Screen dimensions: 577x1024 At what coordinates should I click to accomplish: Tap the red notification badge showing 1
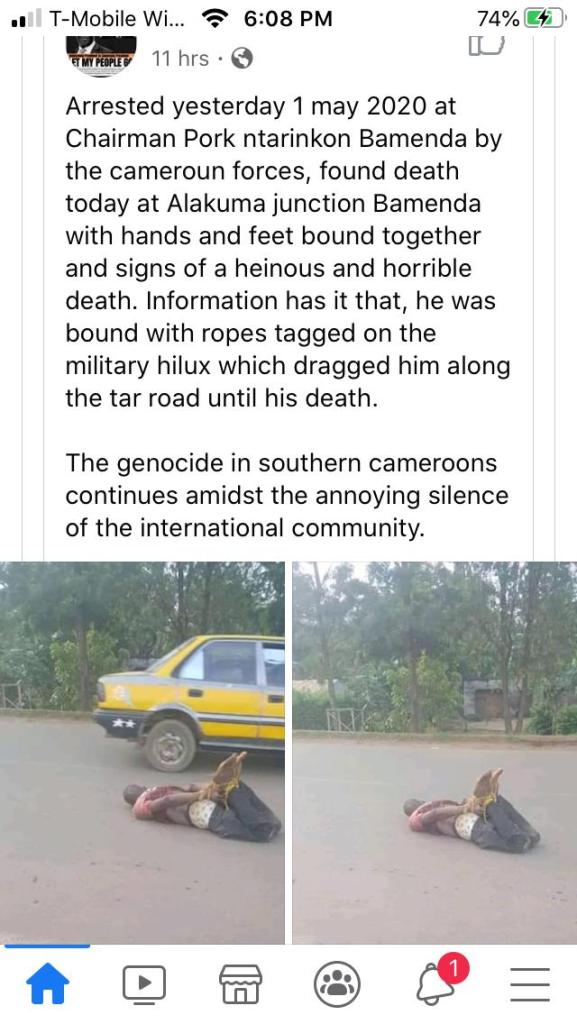click(x=454, y=969)
